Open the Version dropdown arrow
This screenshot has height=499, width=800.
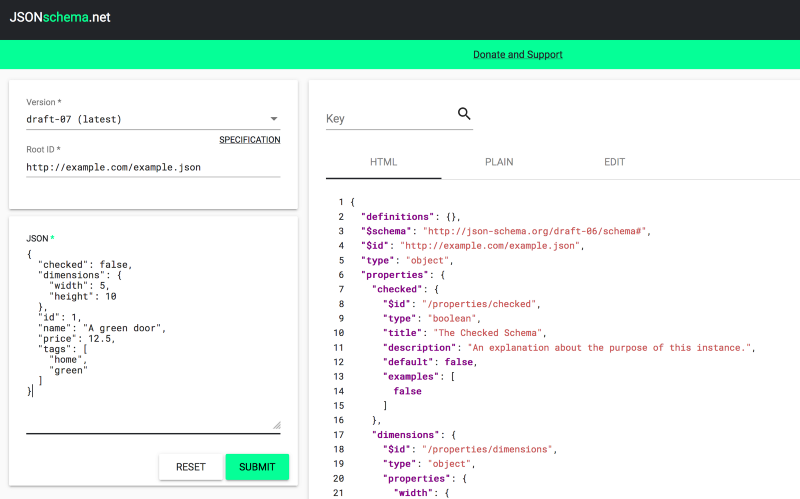(274, 119)
